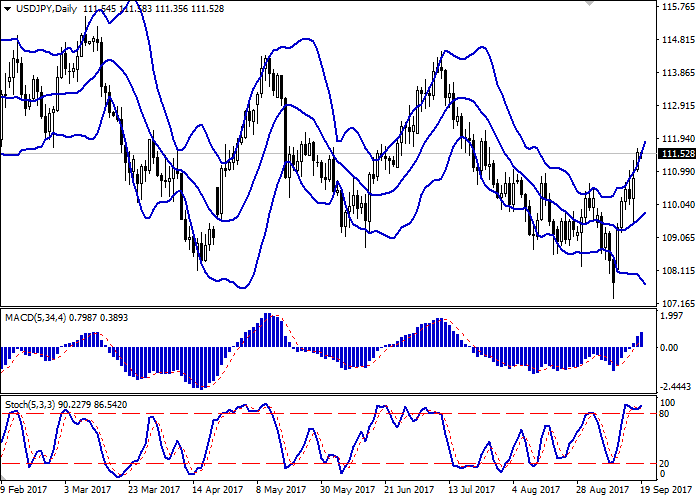
Task: Click the 113.865 price axis label
Action: click(x=678, y=73)
